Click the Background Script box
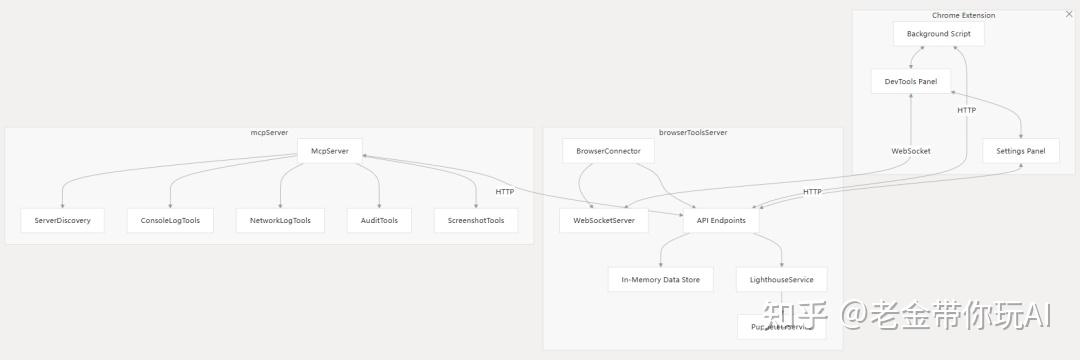The height and width of the screenshot is (360, 1080). (x=939, y=34)
